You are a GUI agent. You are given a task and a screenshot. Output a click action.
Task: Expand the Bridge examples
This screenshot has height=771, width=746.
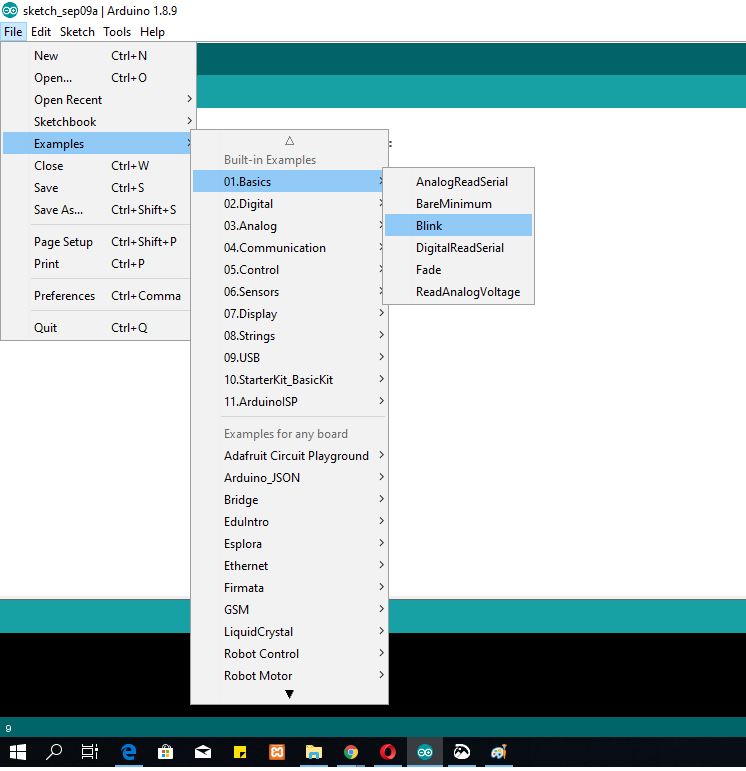pyautogui.click(x=290, y=500)
